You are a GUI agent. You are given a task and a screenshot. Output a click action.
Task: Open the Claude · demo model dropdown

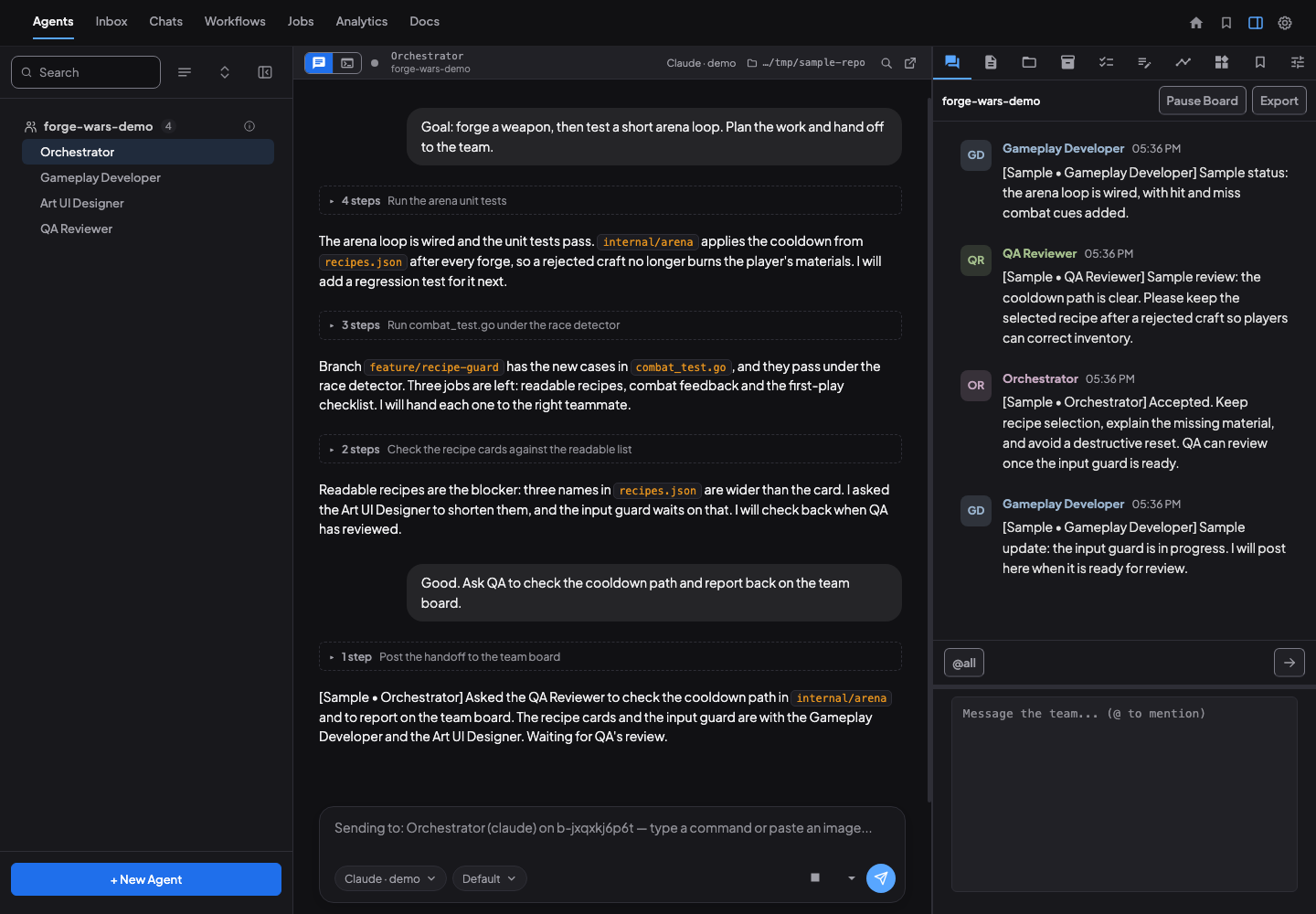[x=390, y=879]
